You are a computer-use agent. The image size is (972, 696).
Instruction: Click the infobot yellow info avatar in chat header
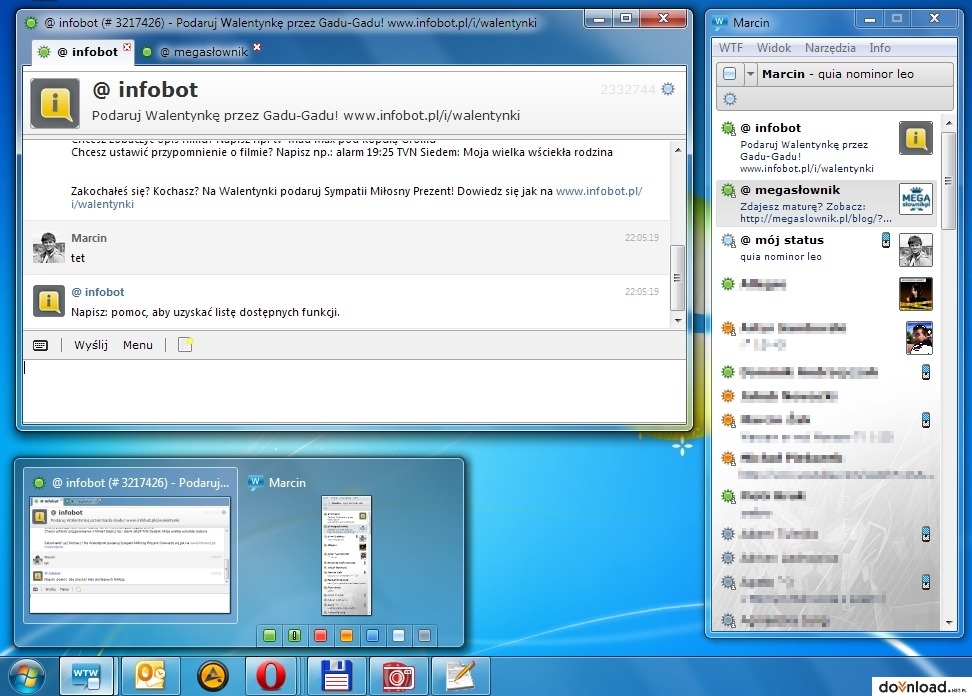pos(55,103)
